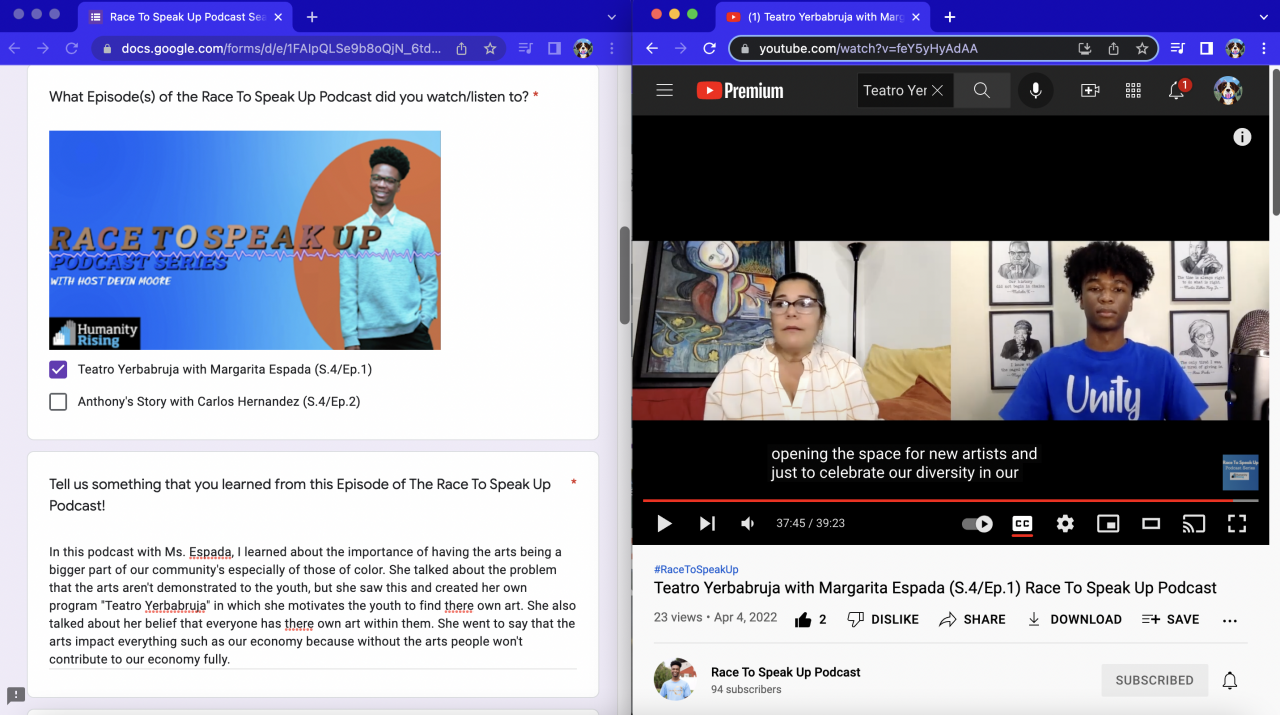The image size is (1280, 715).
Task: Open video settings gear
Action: click(1065, 524)
